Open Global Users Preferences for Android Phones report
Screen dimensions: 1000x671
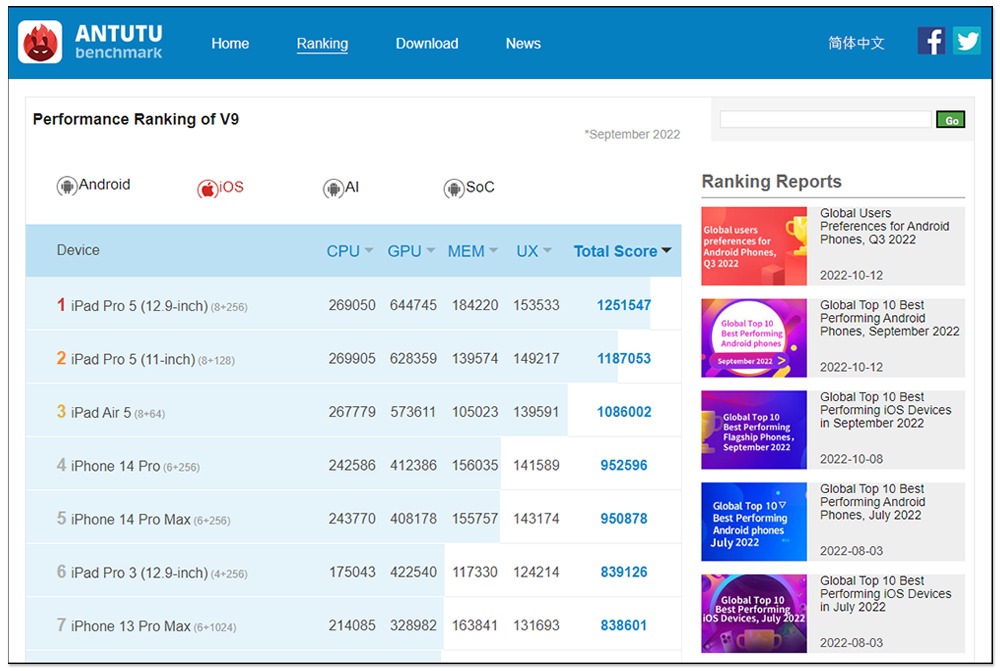885,226
